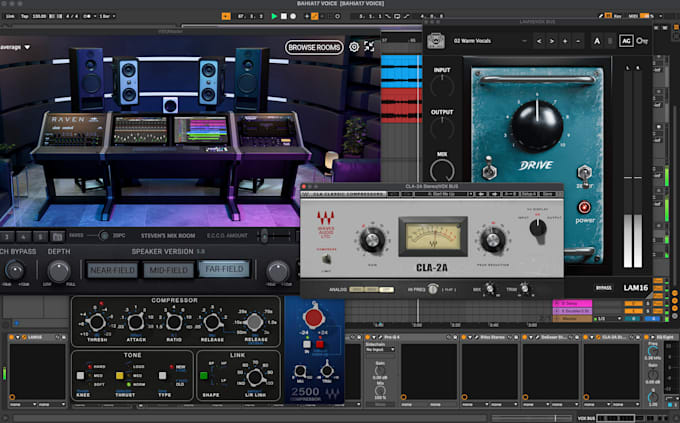
Task: Click the 4 / 4 time signature field
Action: pyautogui.click(x=71, y=16)
